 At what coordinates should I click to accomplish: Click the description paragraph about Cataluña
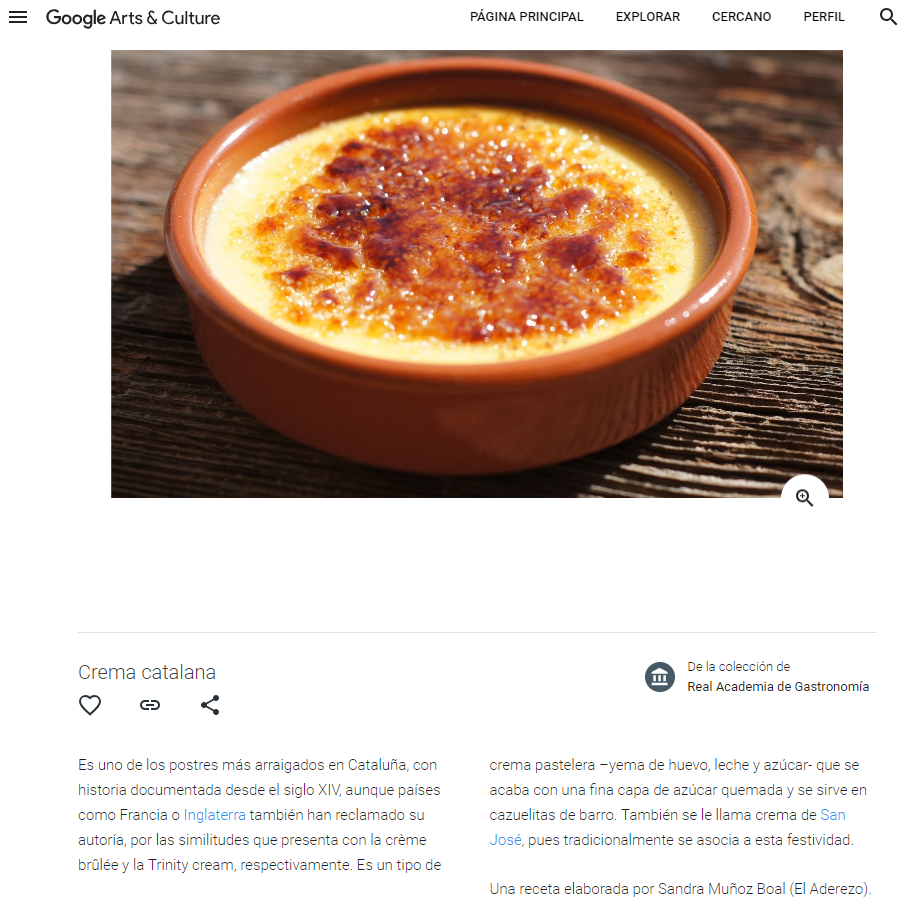pyautogui.click(x=260, y=815)
